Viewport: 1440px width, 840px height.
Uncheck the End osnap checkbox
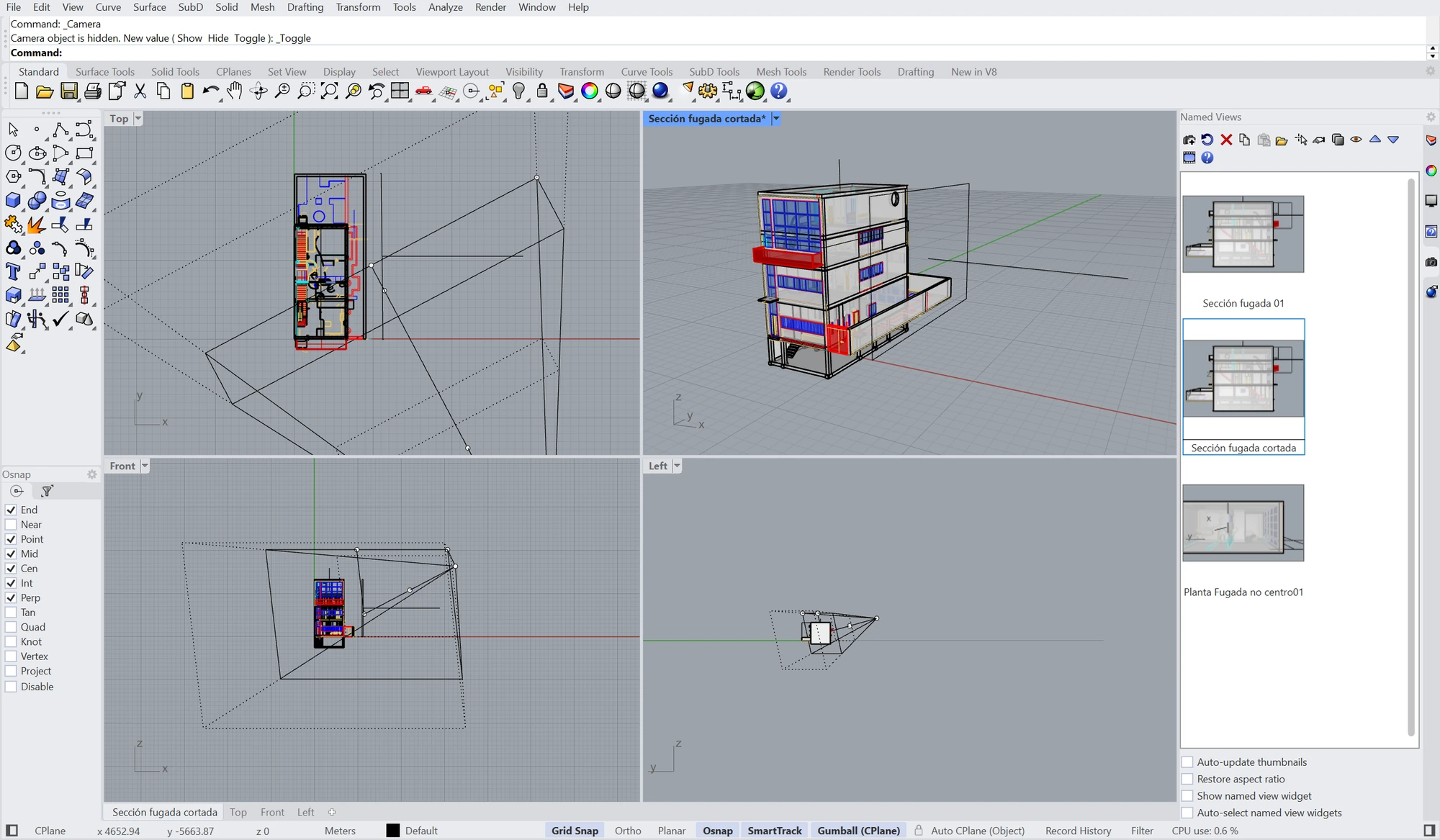[x=11, y=510]
